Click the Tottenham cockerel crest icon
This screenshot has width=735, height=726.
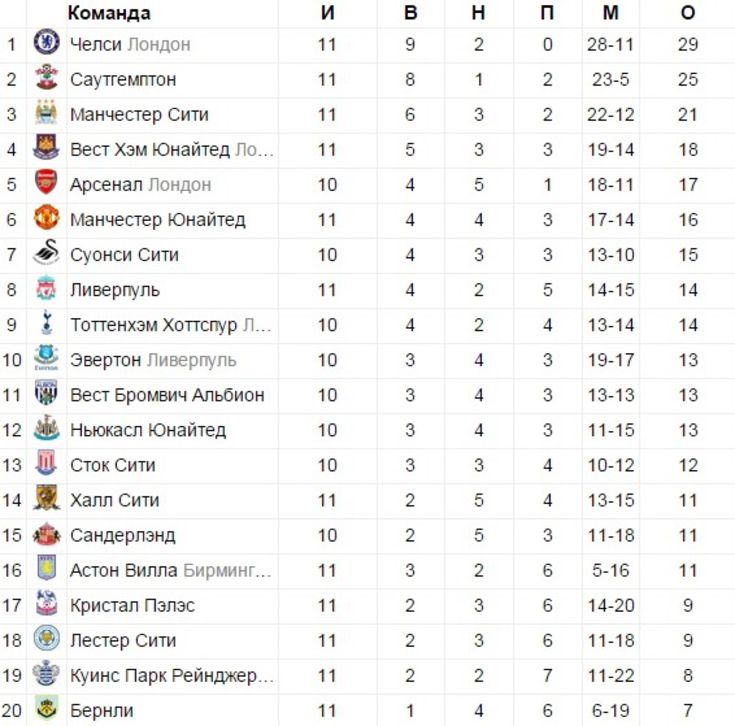point(46,322)
